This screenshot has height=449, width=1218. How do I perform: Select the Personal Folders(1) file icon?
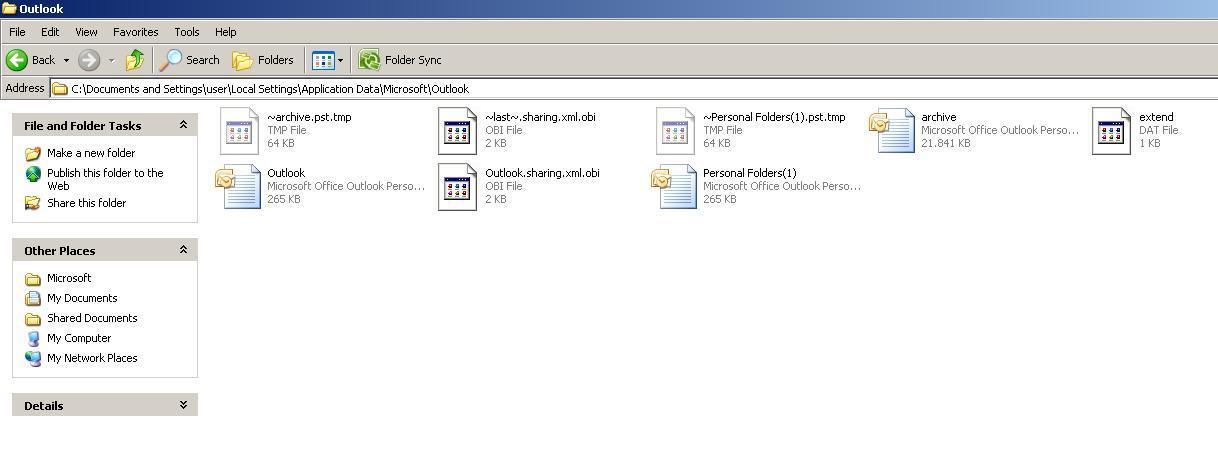(674, 187)
